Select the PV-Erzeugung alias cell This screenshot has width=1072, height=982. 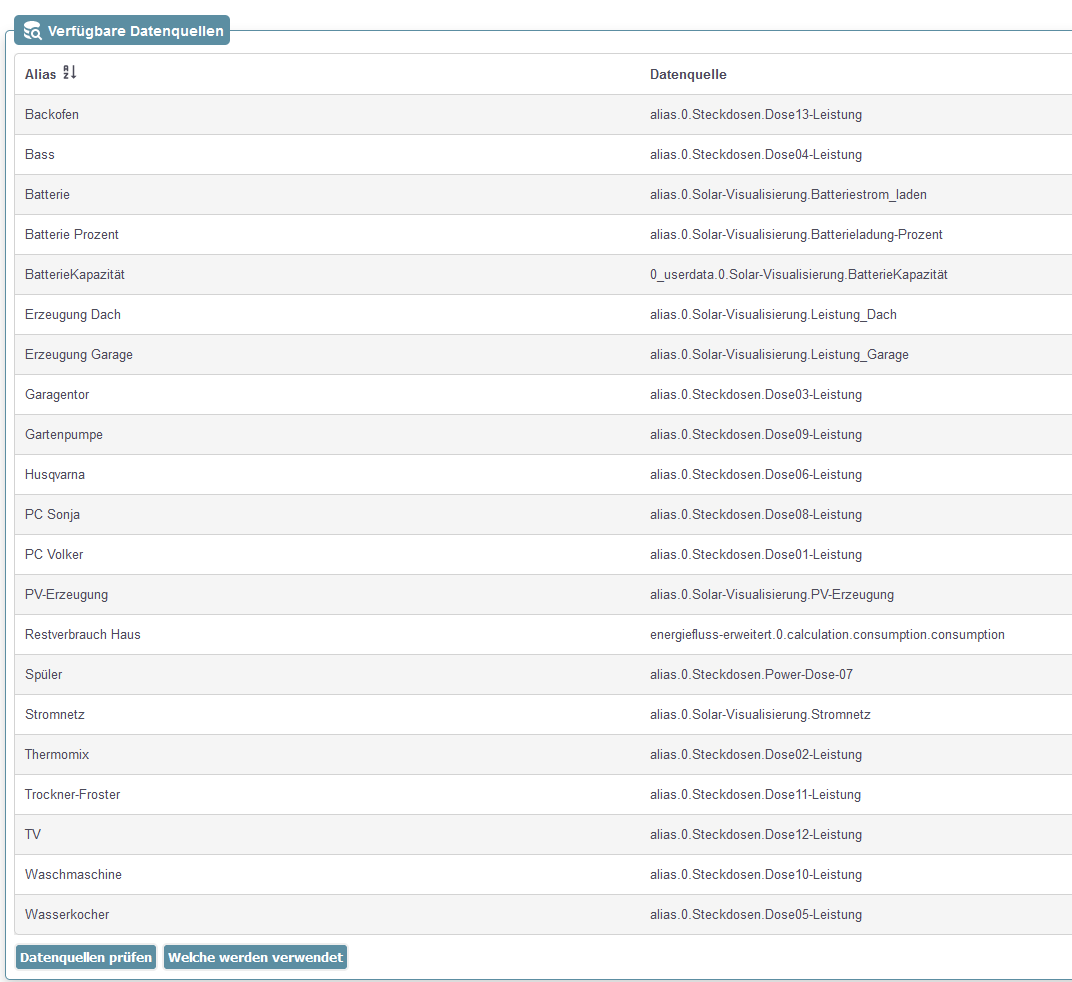(x=66, y=594)
